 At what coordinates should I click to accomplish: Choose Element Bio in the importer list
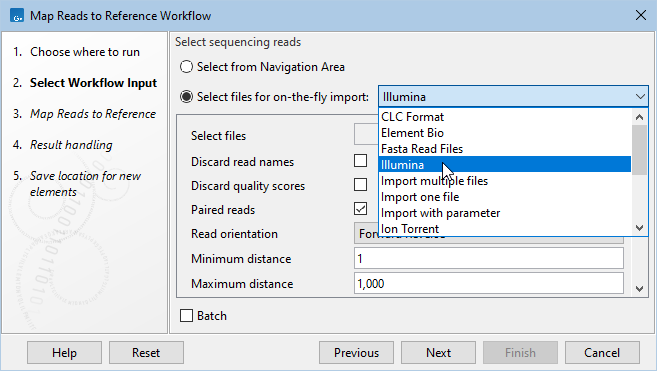505,133
